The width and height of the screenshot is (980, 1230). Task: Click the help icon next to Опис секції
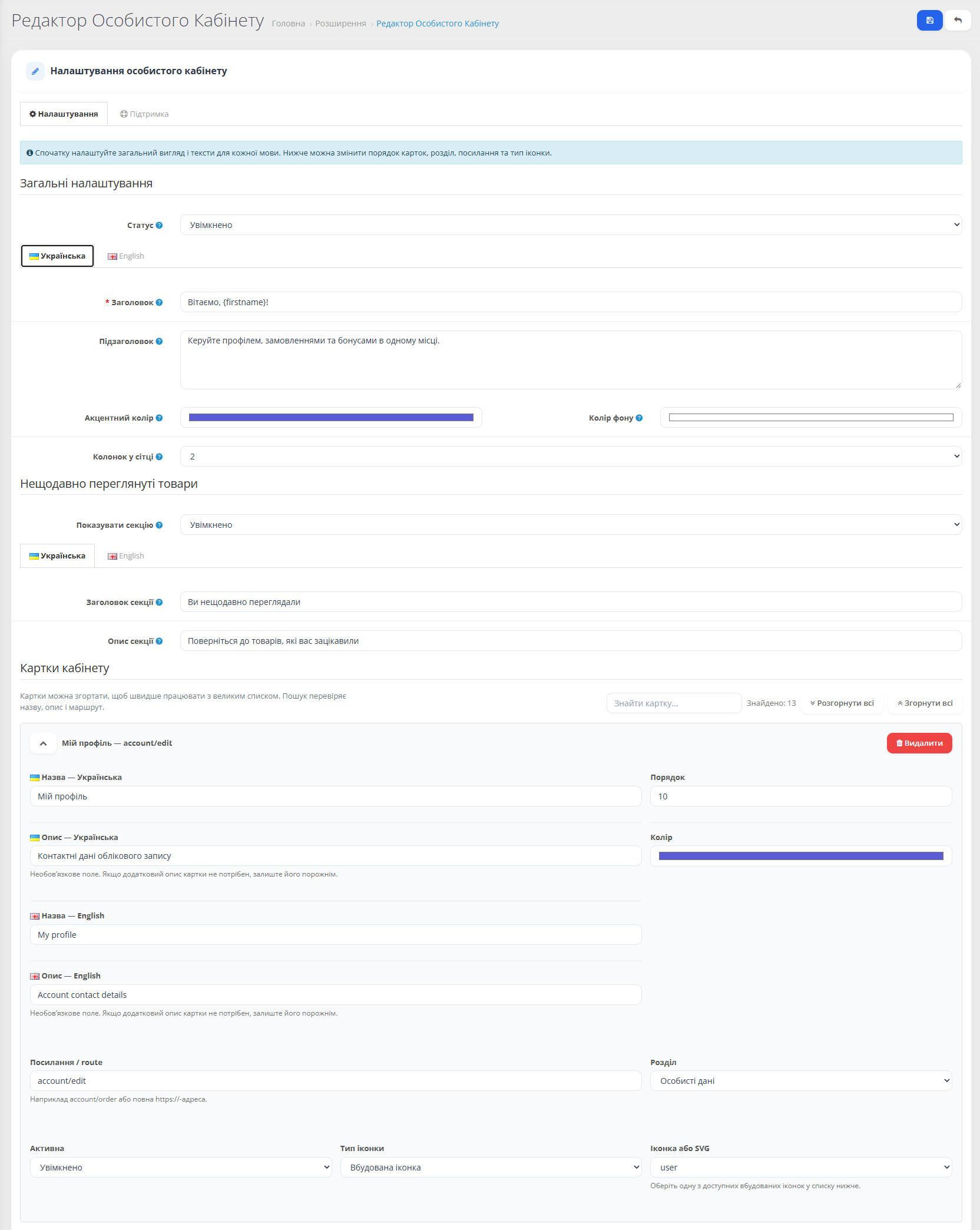(160, 641)
